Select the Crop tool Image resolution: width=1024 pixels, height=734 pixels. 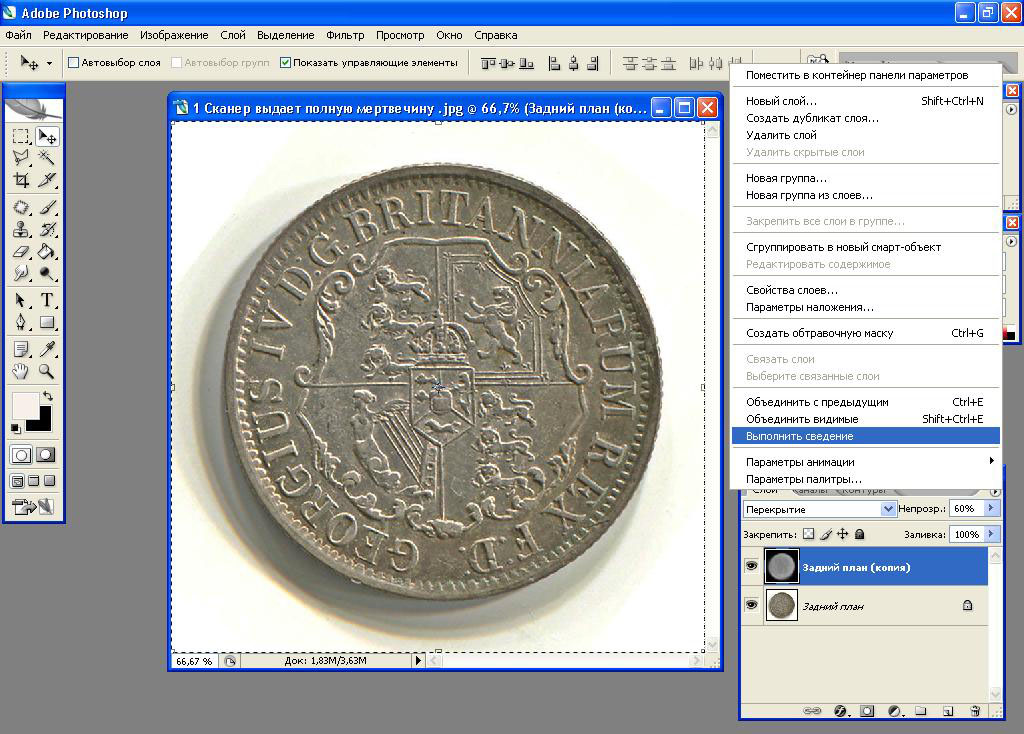click(22, 180)
